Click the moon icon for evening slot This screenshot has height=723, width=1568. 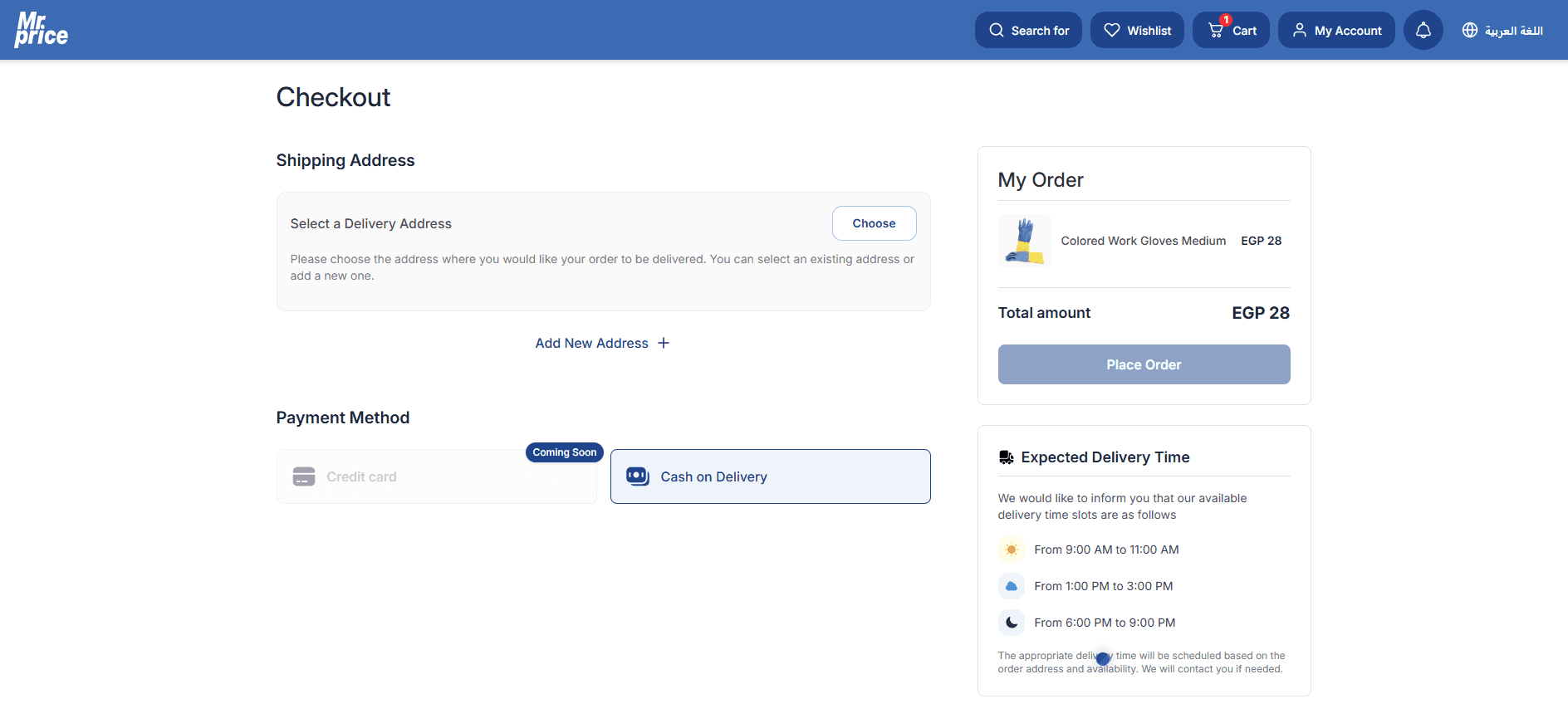pyautogui.click(x=1011, y=623)
